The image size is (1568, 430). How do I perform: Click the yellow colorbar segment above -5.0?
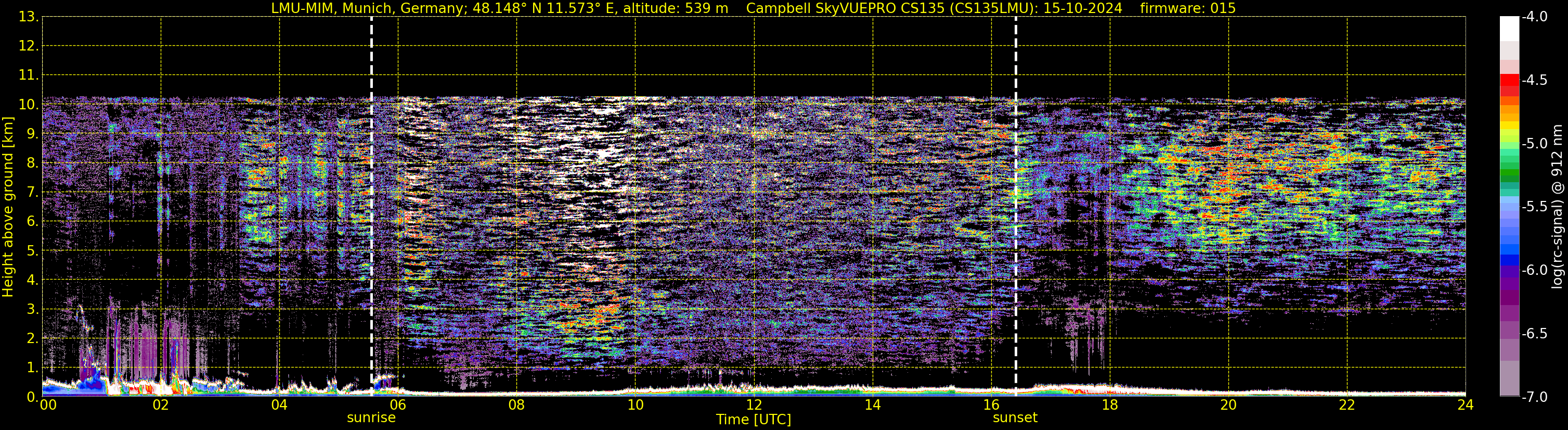tap(1510, 127)
